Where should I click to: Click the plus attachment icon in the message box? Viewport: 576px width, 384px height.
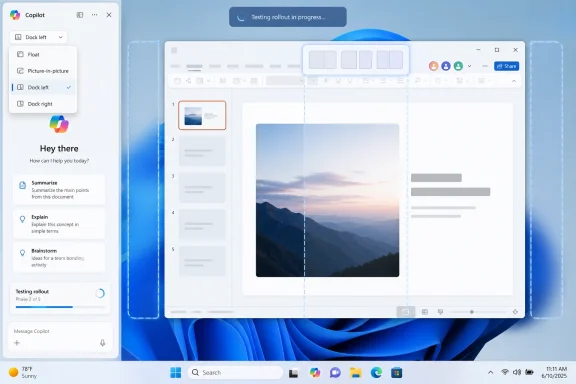[x=17, y=343]
